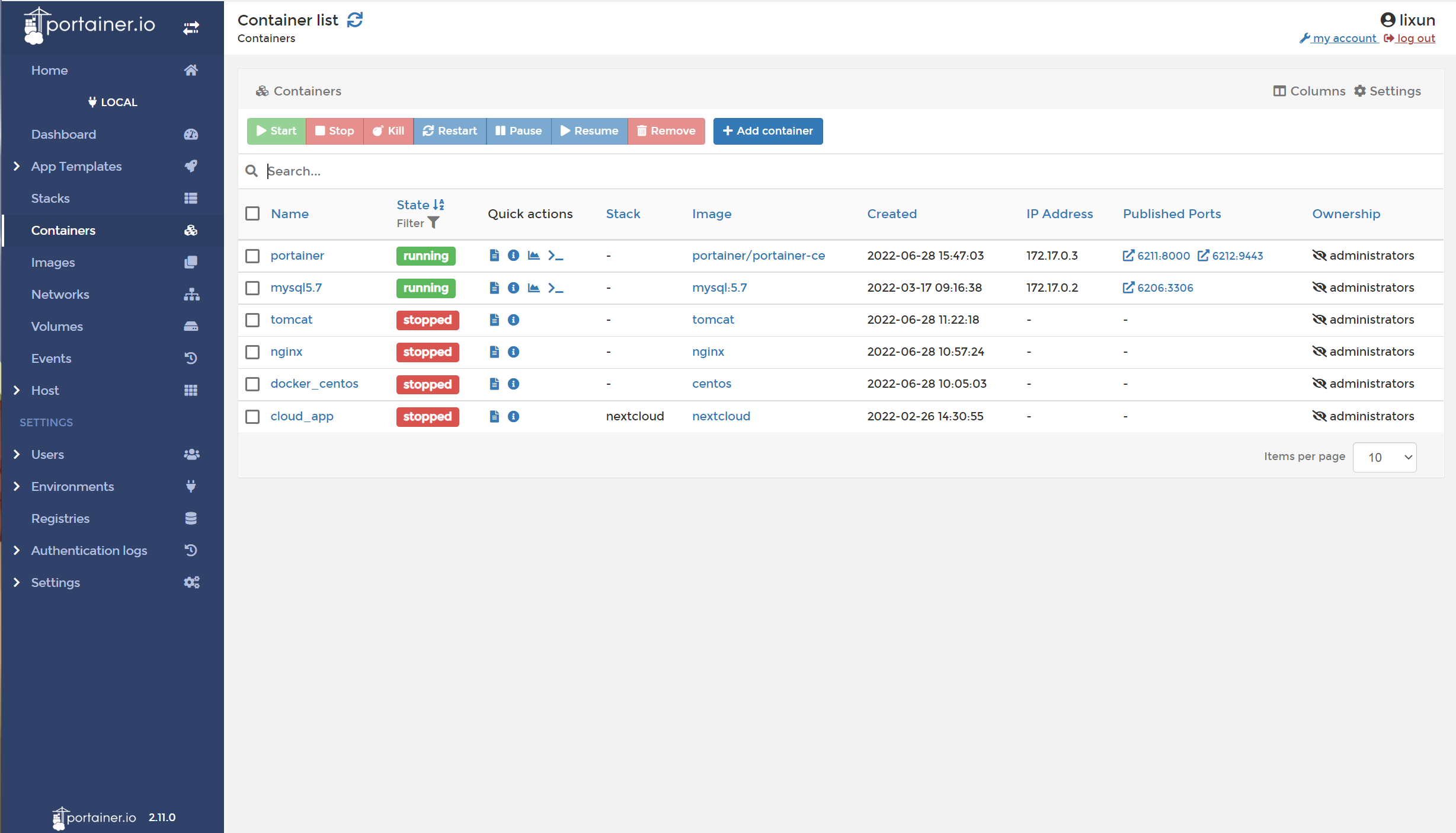1456x833 pixels.
Task: Open logs icon for cloud_app container
Action: click(494, 416)
